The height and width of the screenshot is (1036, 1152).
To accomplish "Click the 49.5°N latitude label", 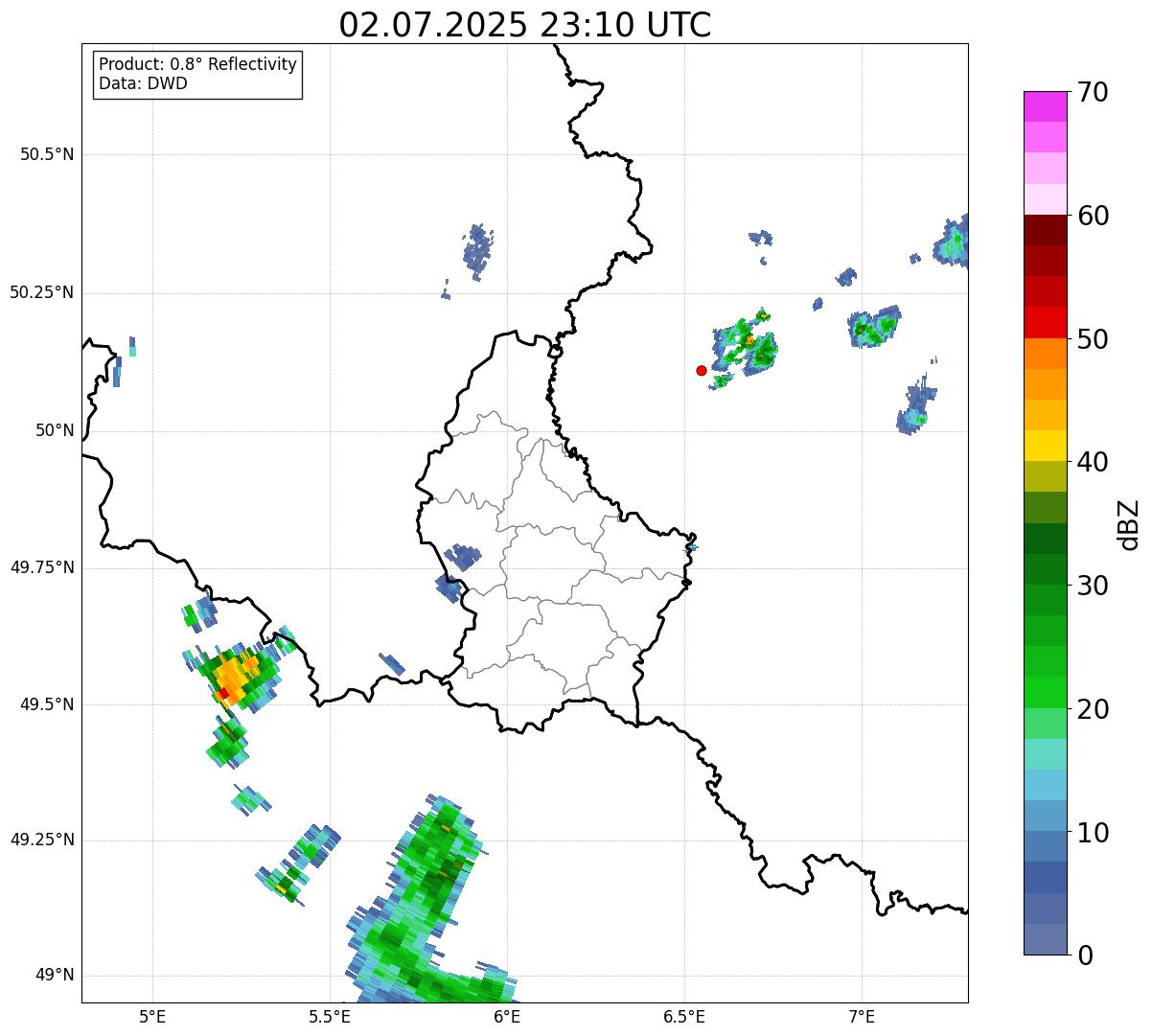I will point(46,704).
